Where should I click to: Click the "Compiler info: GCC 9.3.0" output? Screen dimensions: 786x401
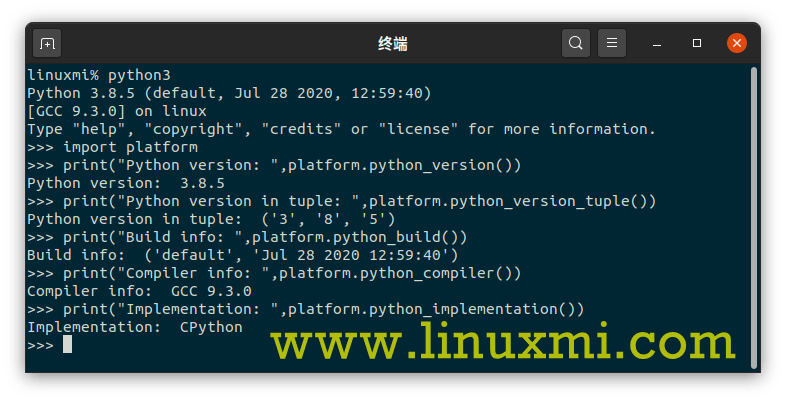pos(139,291)
